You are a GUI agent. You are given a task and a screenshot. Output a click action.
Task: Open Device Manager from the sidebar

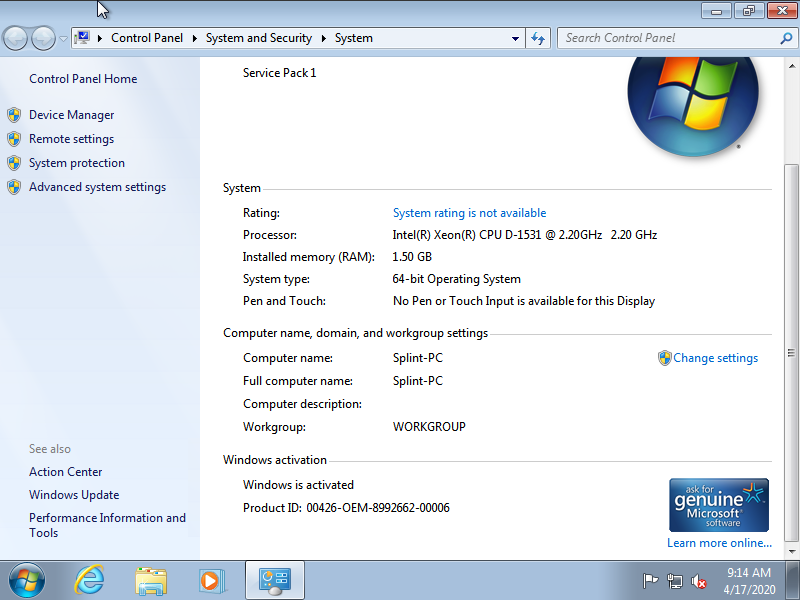(x=71, y=115)
